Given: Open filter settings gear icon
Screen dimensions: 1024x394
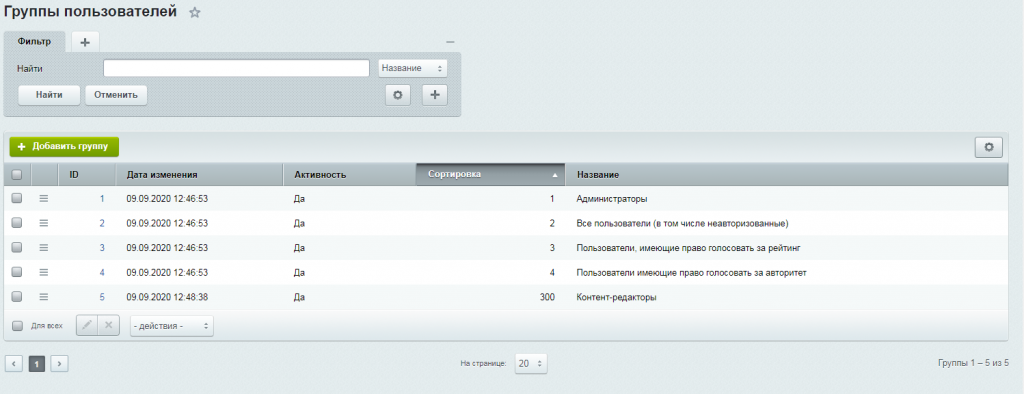Looking at the screenshot, I should click(x=397, y=95).
